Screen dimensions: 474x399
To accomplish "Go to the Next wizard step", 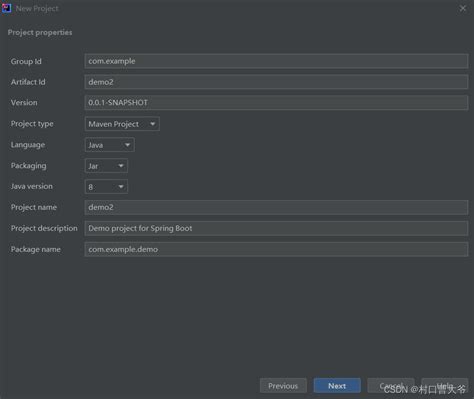I will (x=337, y=386).
